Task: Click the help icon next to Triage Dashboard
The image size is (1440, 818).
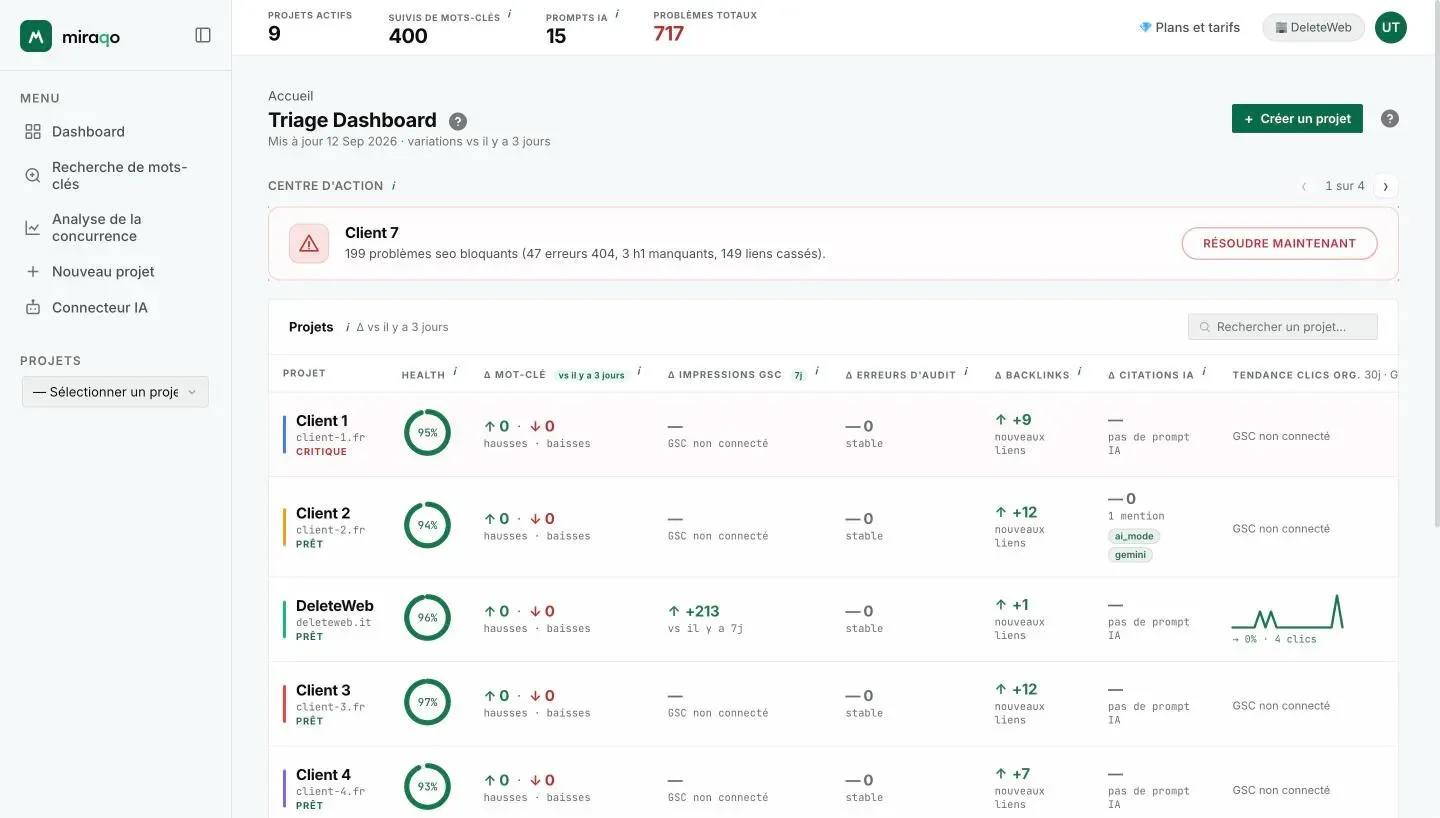Action: click(458, 121)
